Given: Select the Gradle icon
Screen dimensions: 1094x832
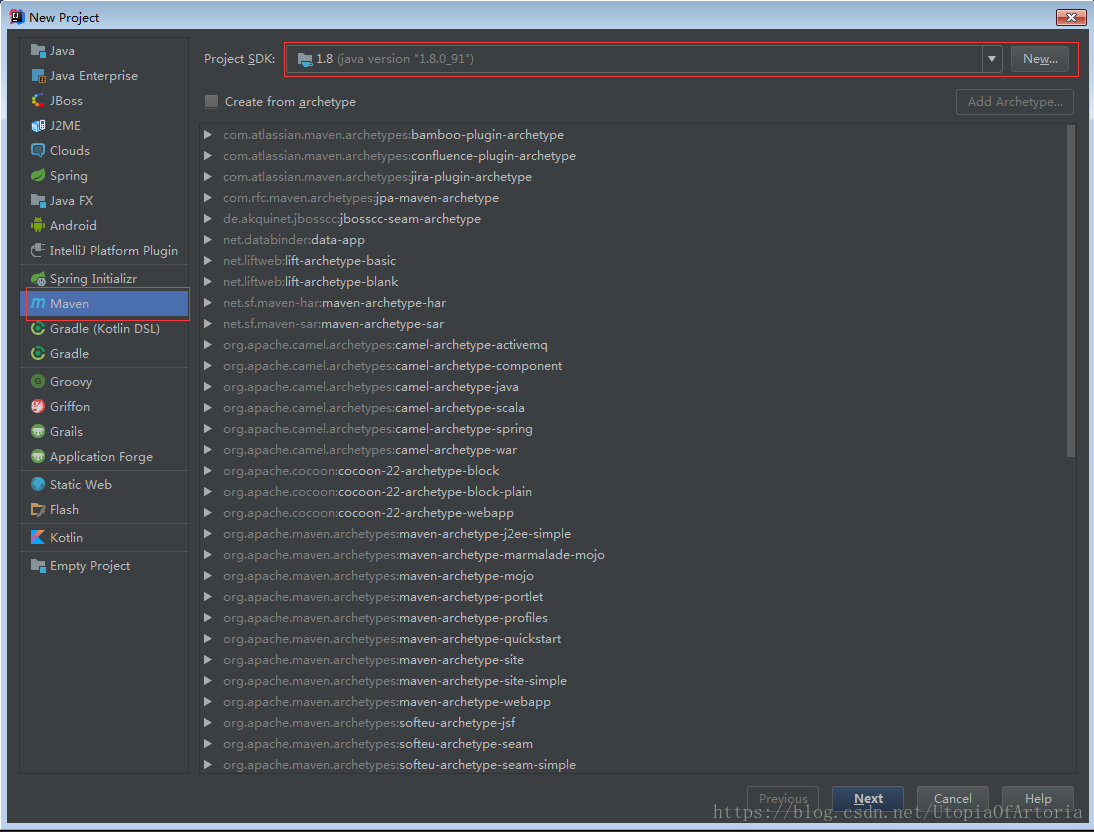Looking at the screenshot, I should pyautogui.click(x=38, y=354).
